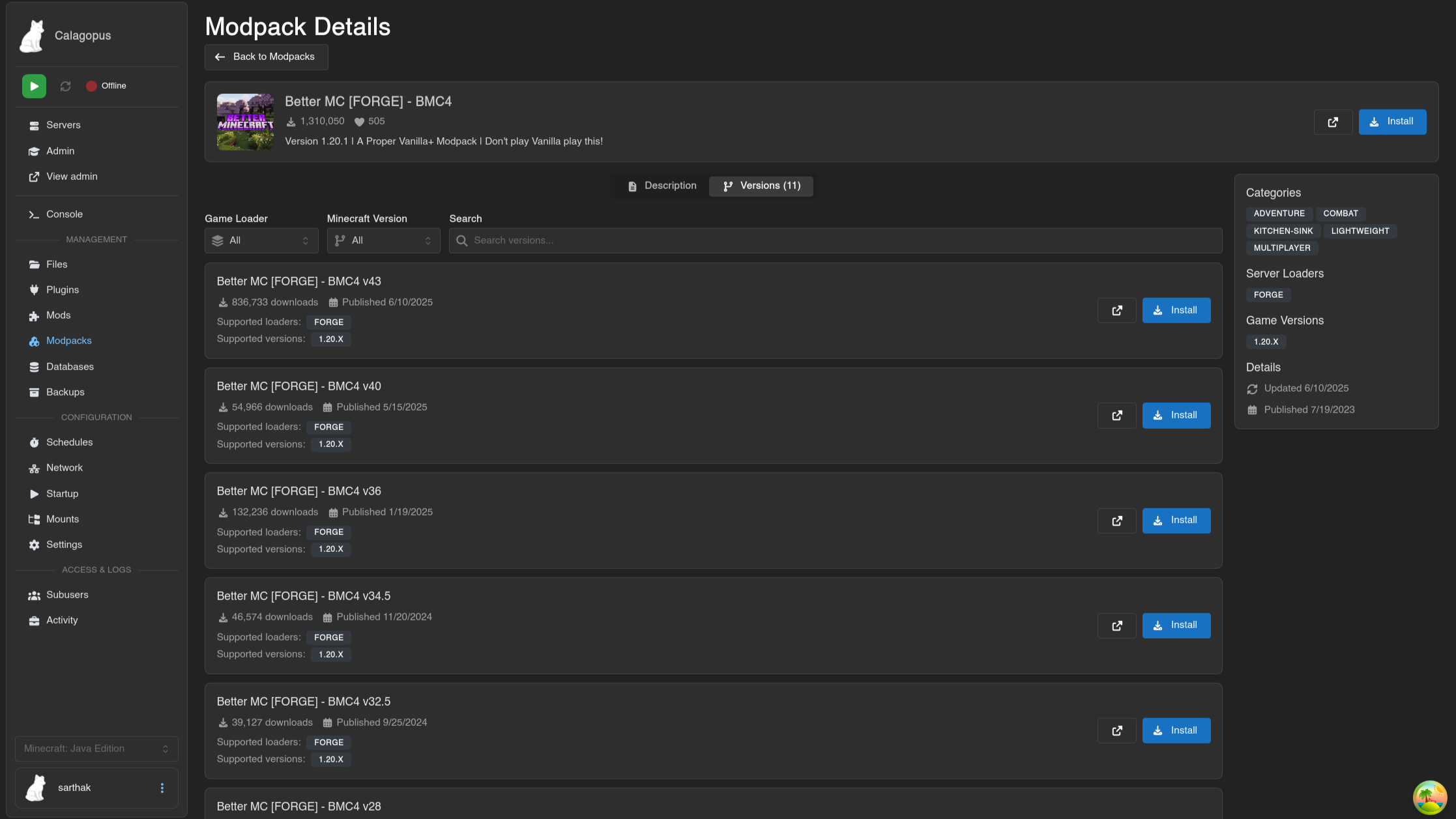Switch to the Description tab
This screenshot has height=819, width=1456.
point(662,186)
